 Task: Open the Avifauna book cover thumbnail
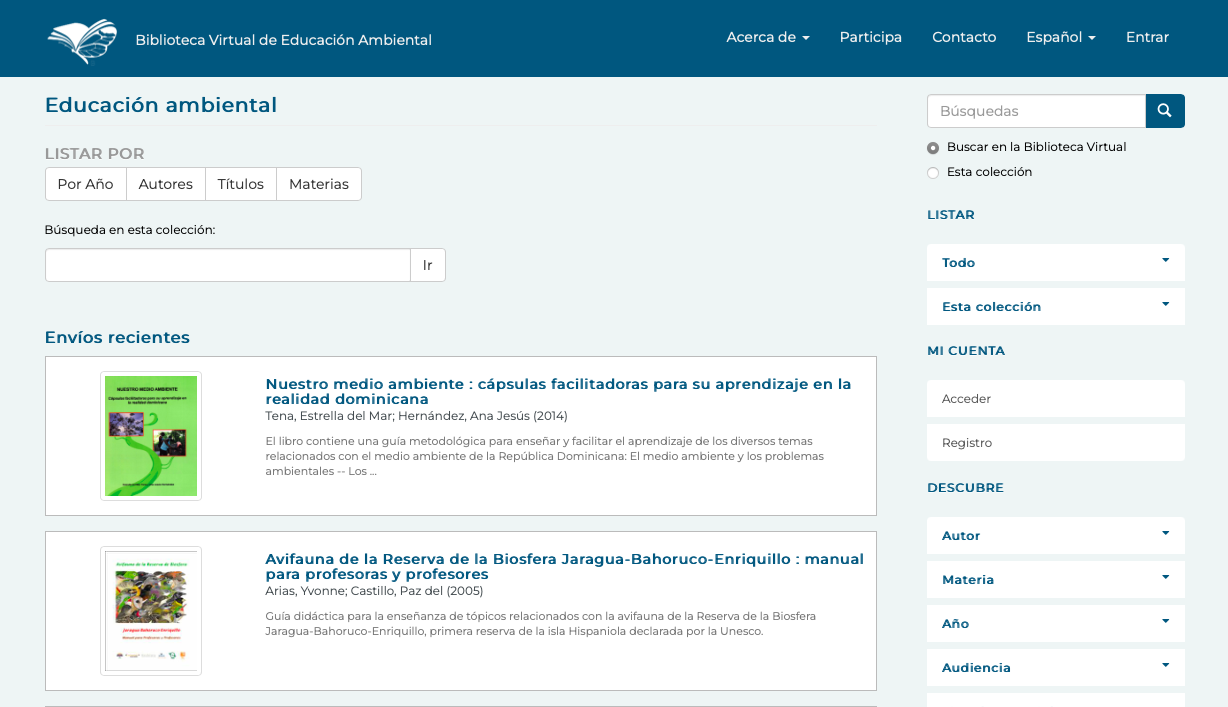(151, 610)
